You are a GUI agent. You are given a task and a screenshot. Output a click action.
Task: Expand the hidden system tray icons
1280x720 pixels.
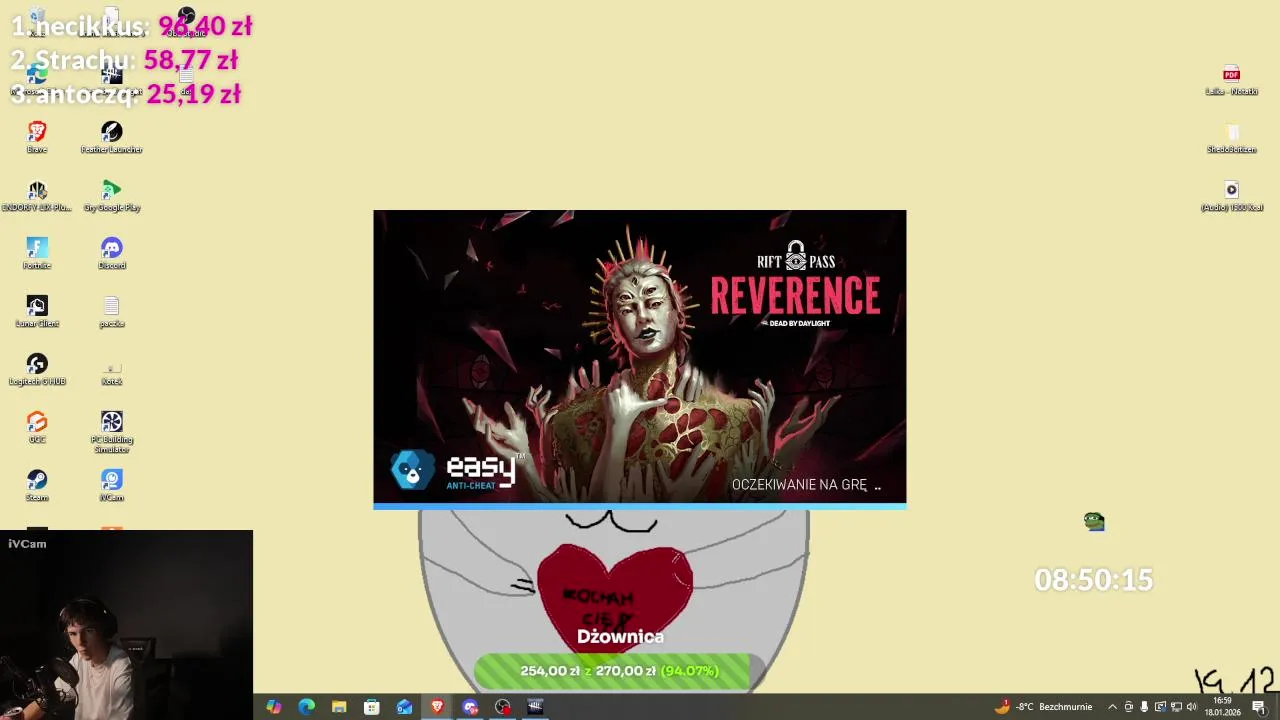pyautogui.click(x=1112, y=707)
